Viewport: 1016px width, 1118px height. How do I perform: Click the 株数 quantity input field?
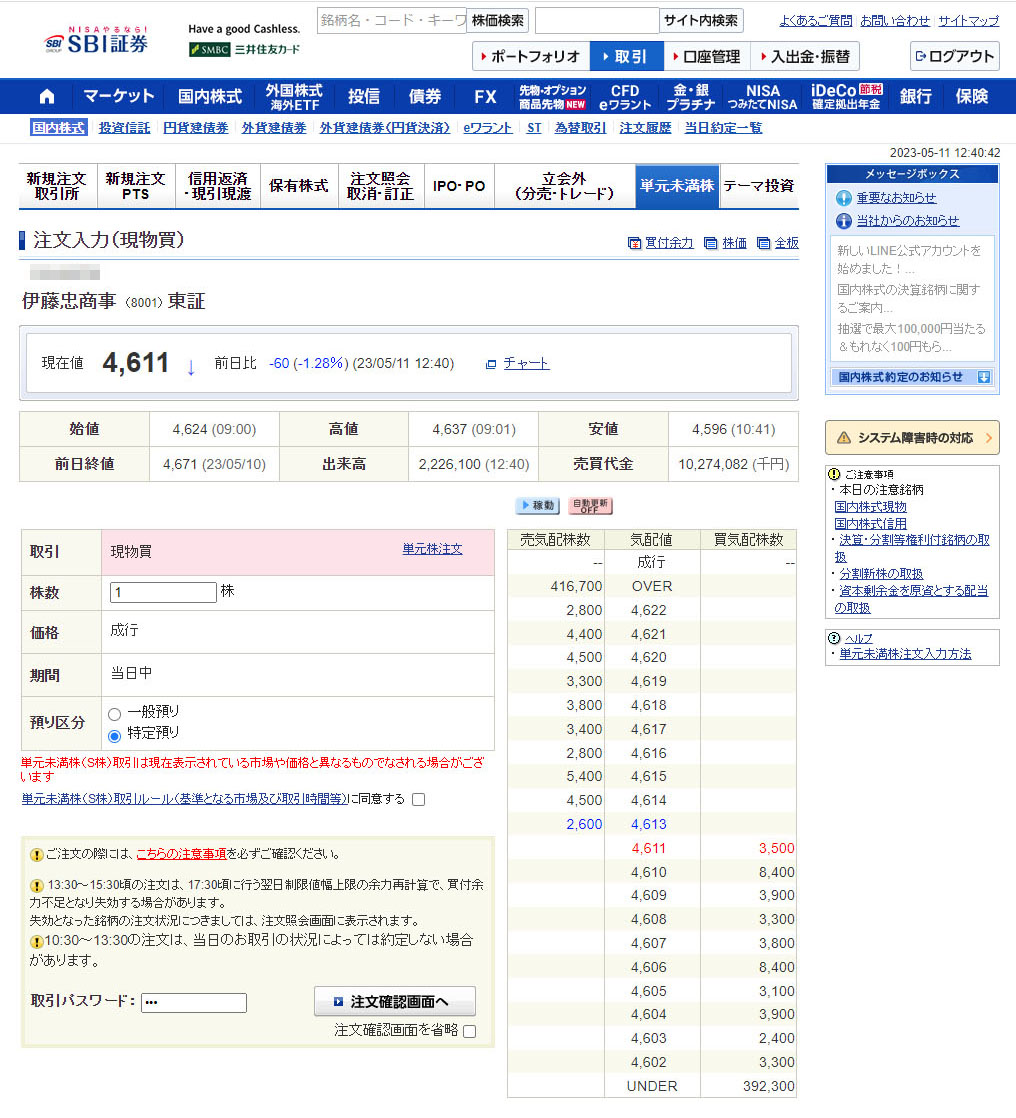163,592
